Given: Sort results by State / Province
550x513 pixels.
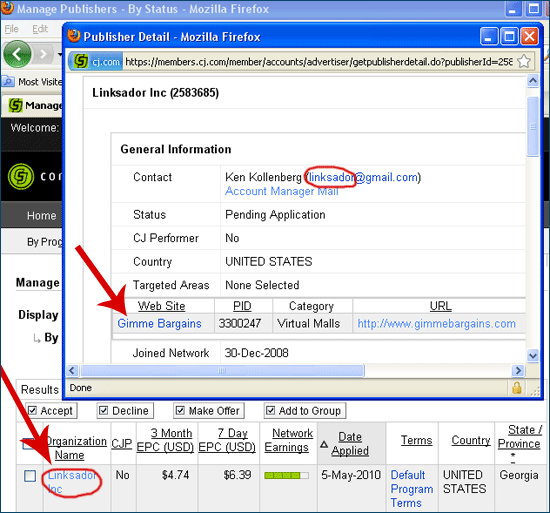Looking at the screenshot, I should pyautogui.click(x=519, y=437).
